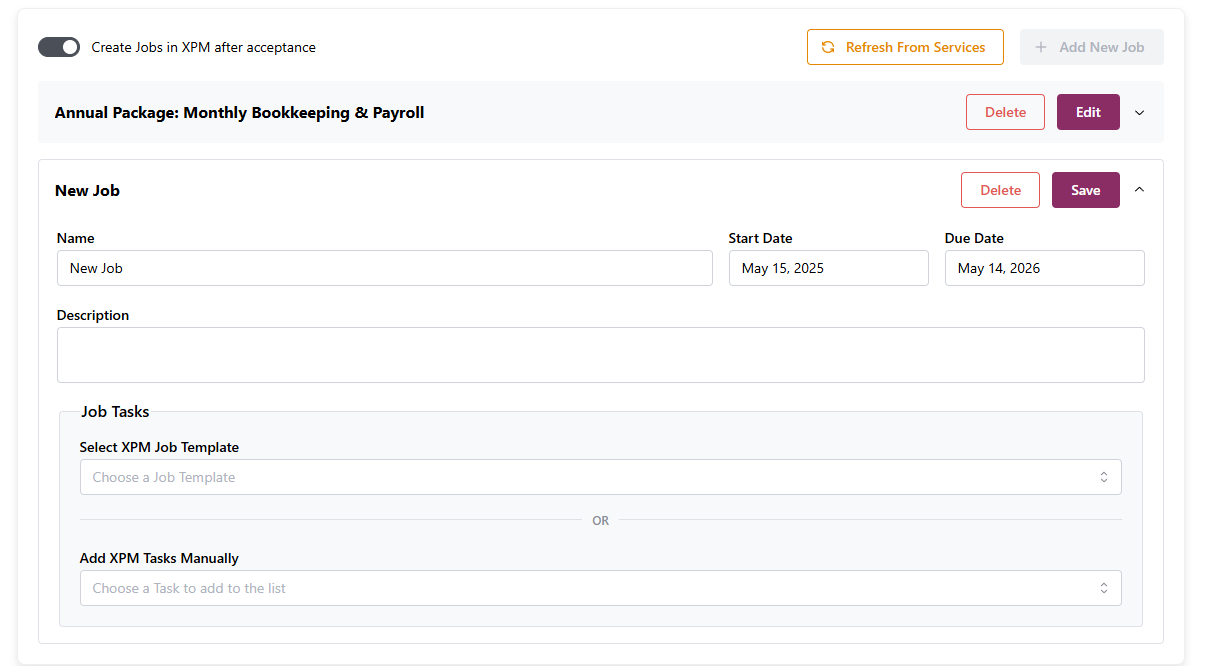Expand the Annual Package section chevron
This screenshot has height=666, width=1206.
coord(1139,113)
